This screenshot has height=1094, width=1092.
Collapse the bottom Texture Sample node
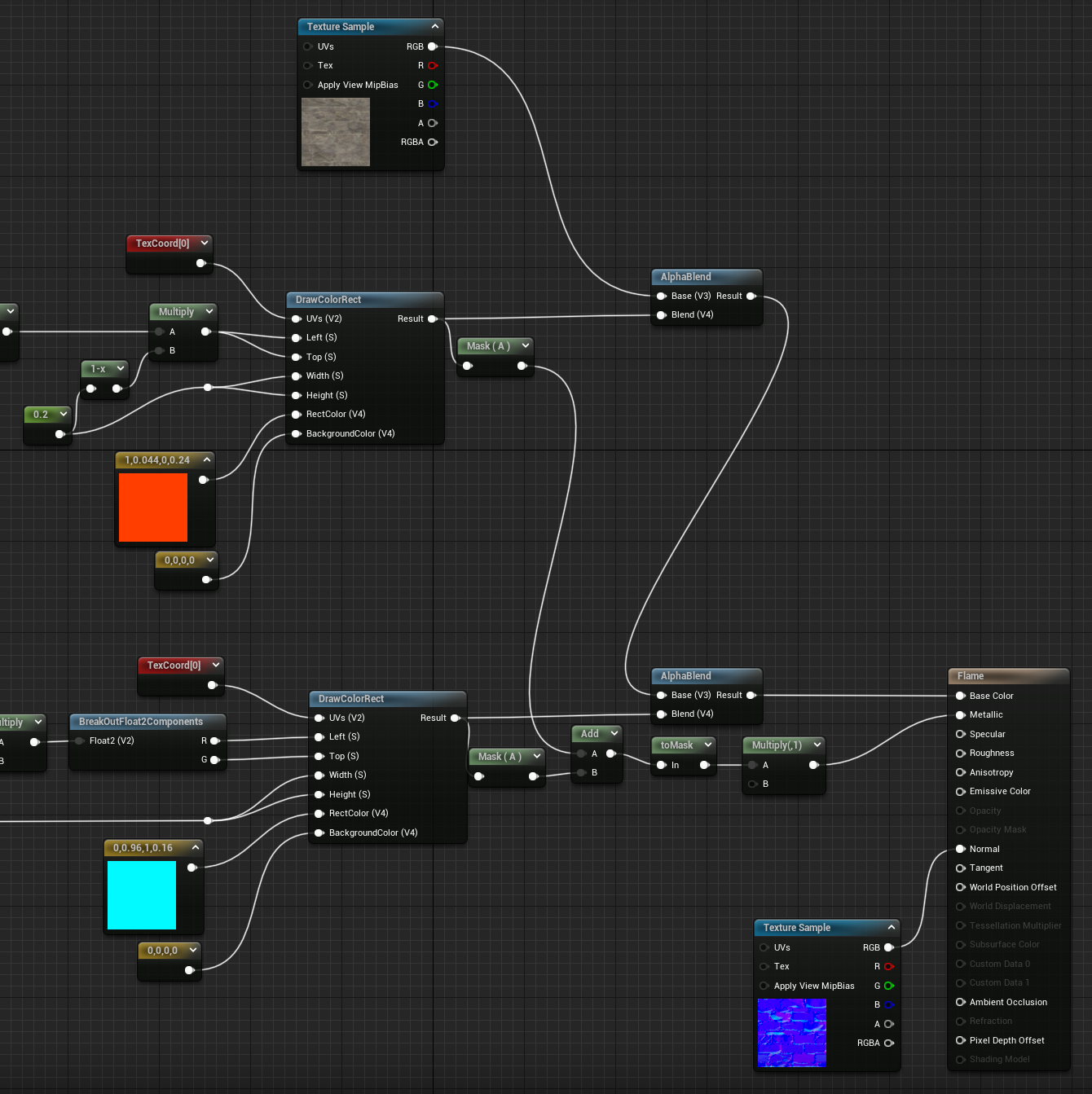[x=892, y=927]
